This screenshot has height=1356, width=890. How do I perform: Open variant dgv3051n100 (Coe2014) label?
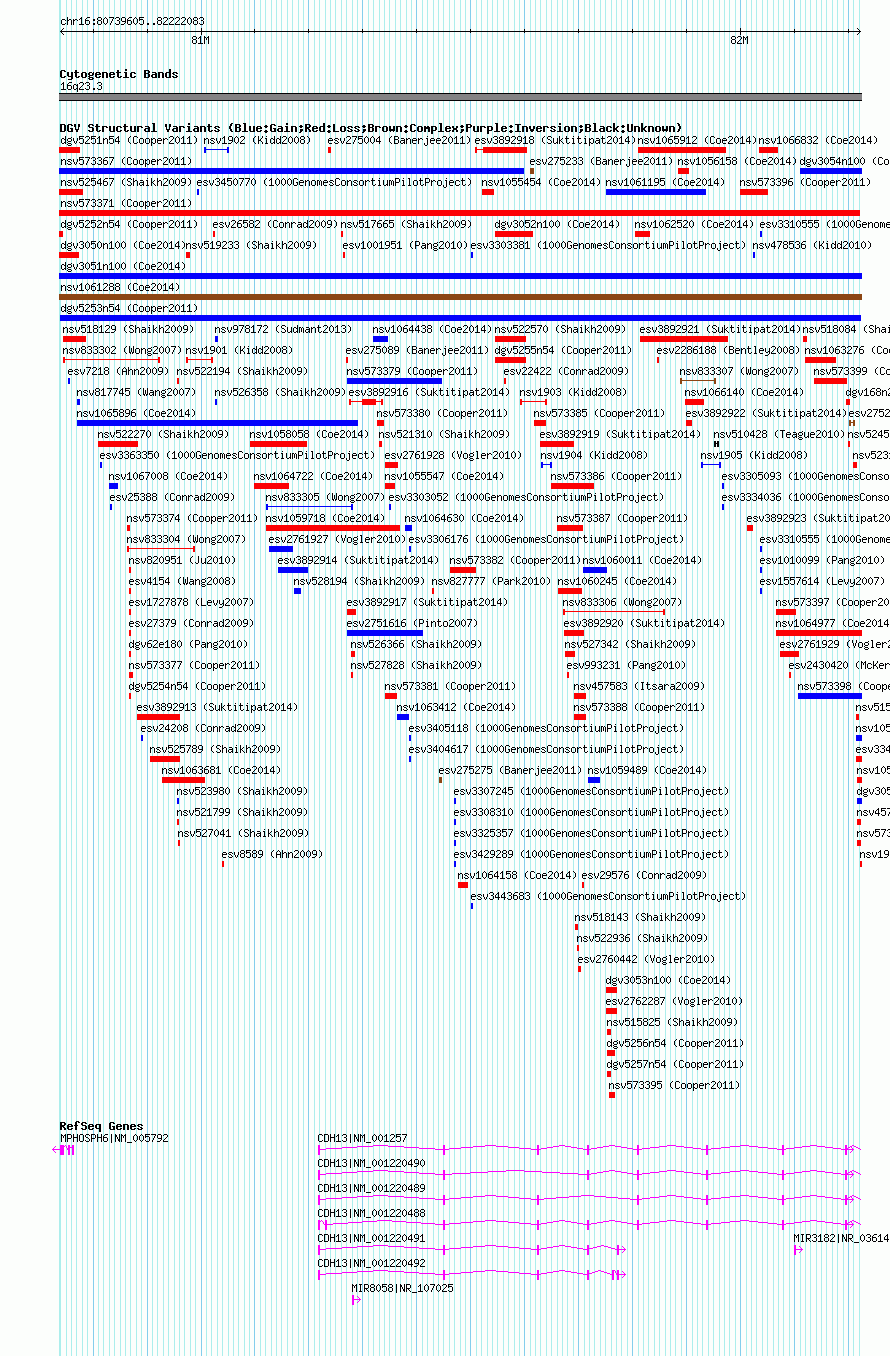(x=123, y=266)
